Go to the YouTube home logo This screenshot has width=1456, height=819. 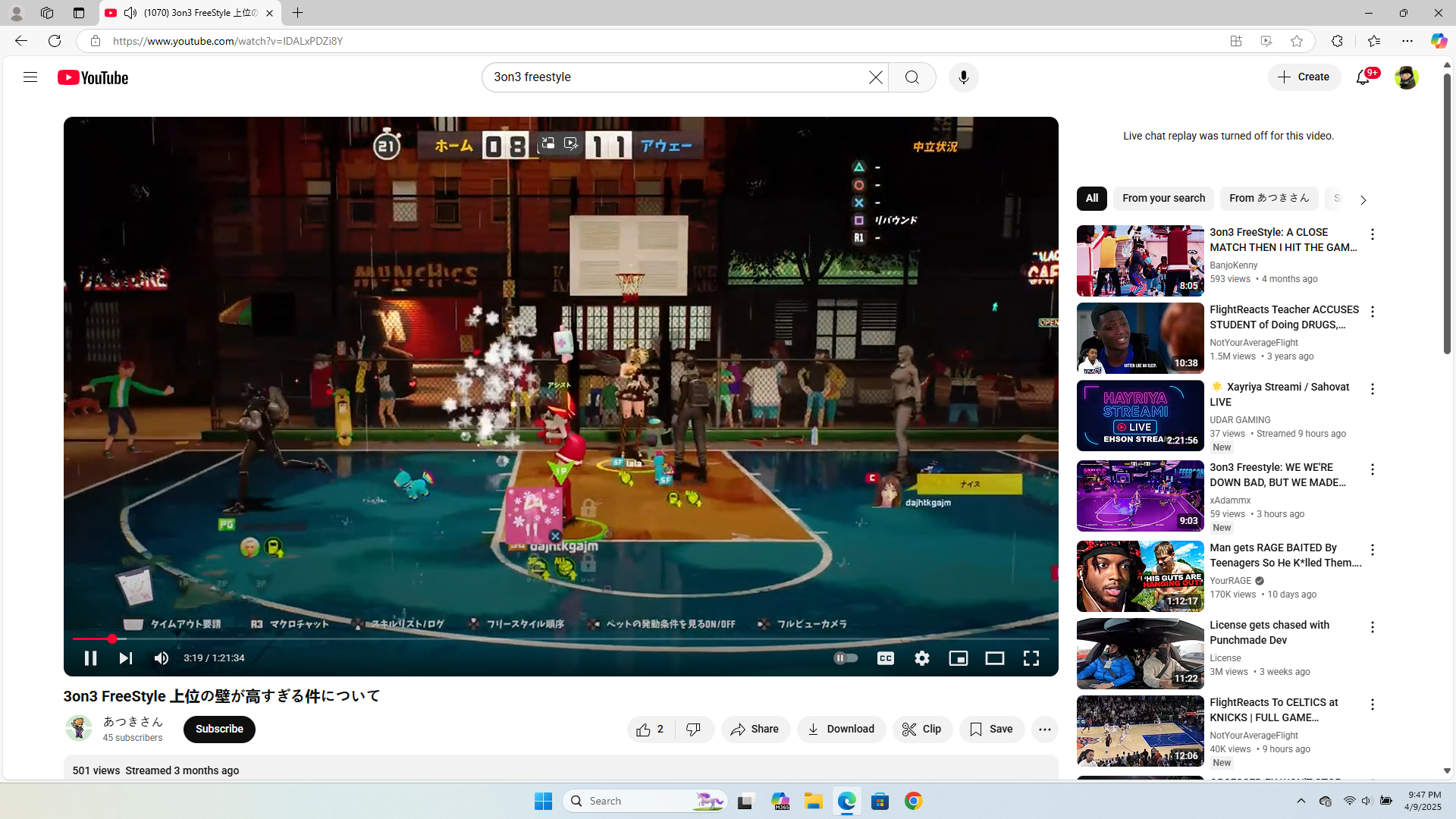tap(93, 77)
